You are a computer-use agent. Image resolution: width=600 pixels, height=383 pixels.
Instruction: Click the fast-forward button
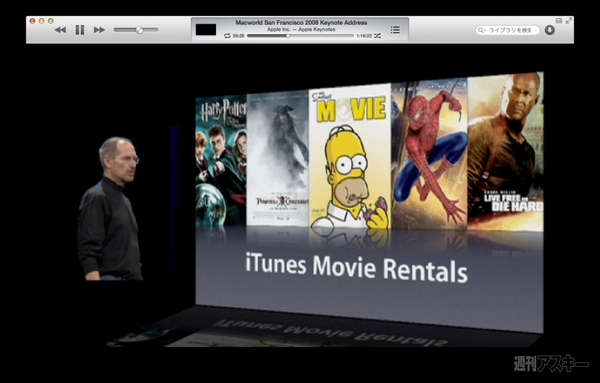tap(99, 30)
